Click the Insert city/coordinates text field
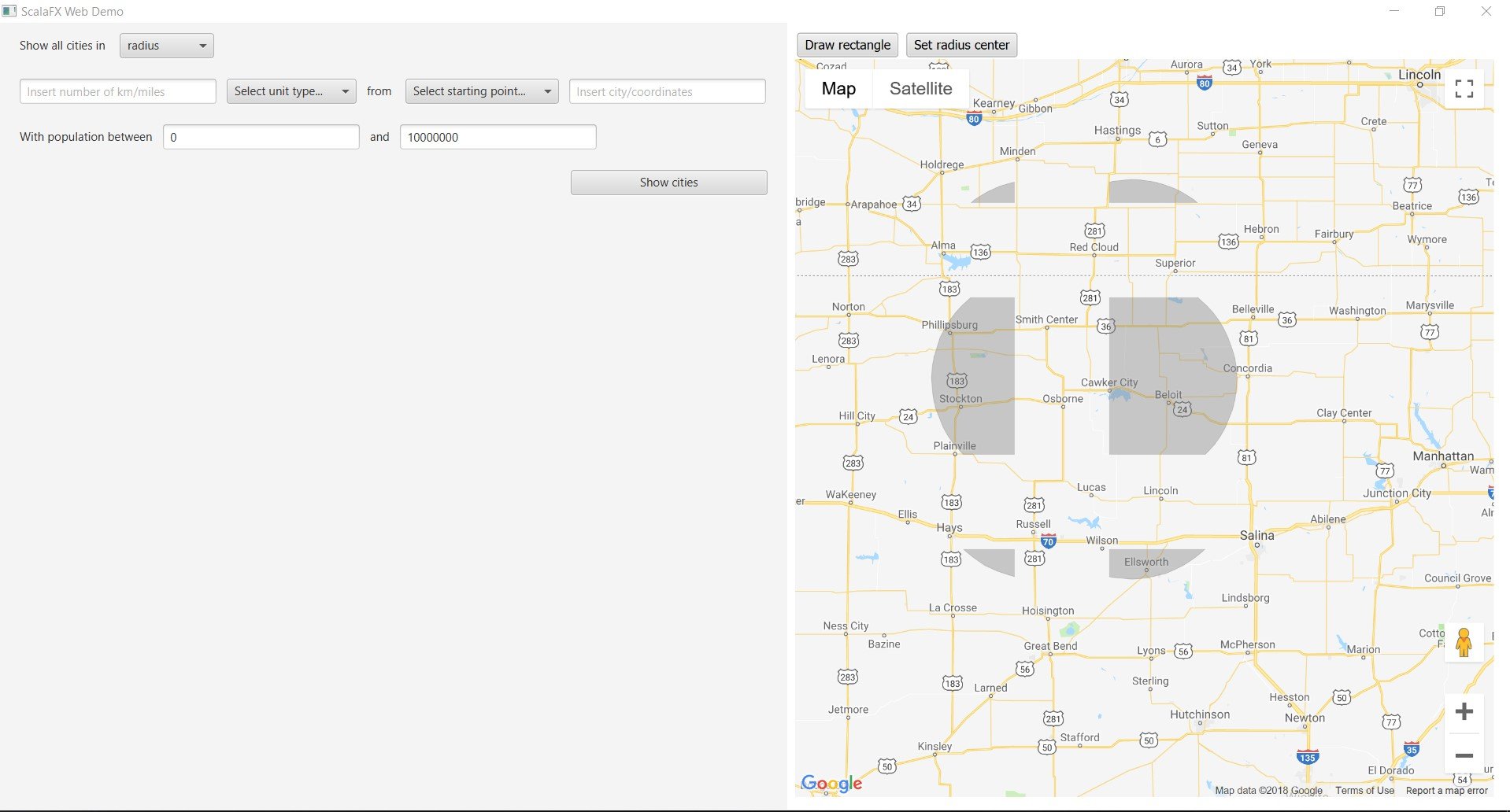The image size is (1510, 812). coord(667,91)
